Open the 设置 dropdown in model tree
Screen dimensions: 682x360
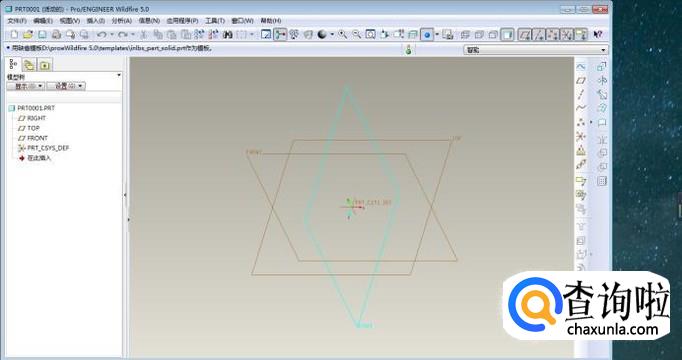66,86
